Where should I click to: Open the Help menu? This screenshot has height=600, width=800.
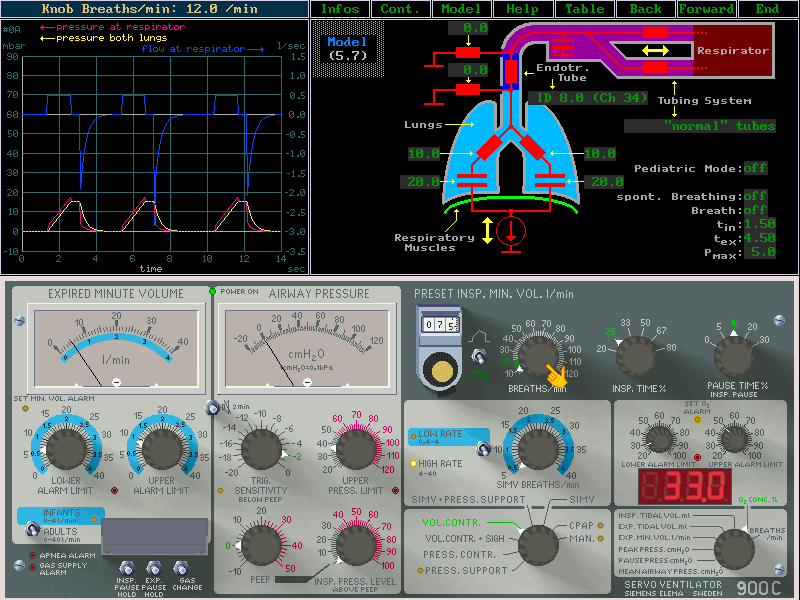(522, 9)
